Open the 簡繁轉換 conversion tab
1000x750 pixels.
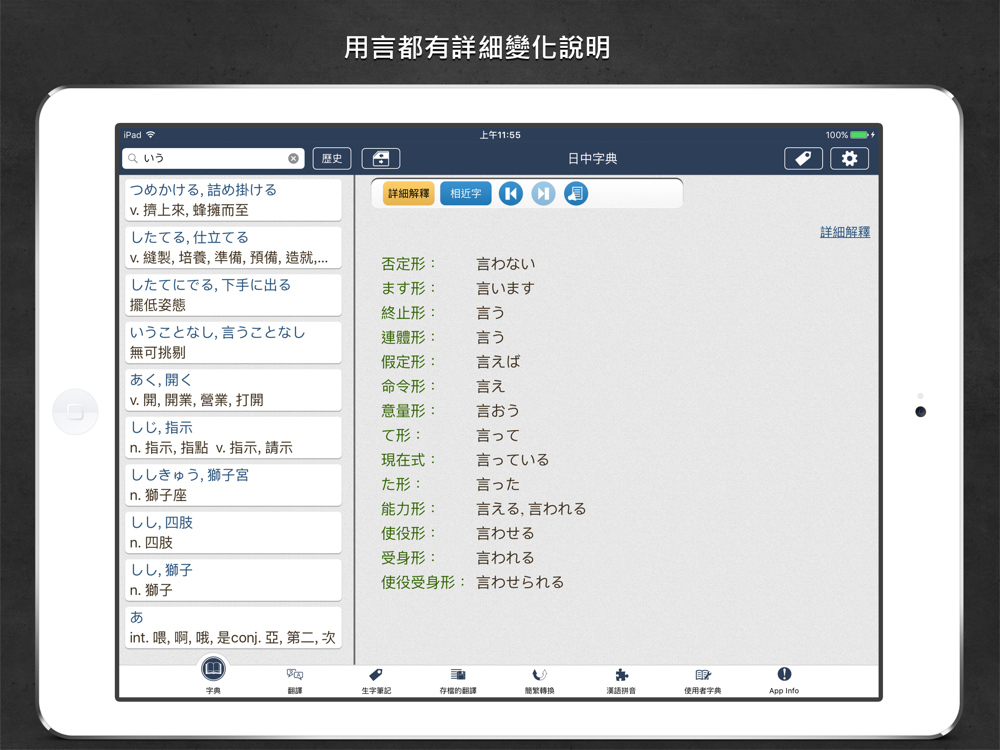(x=539, y=680)
